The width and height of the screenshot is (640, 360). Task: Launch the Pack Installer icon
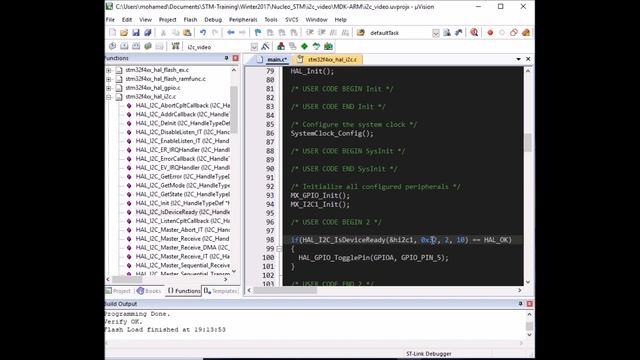[x=328, y=47]
